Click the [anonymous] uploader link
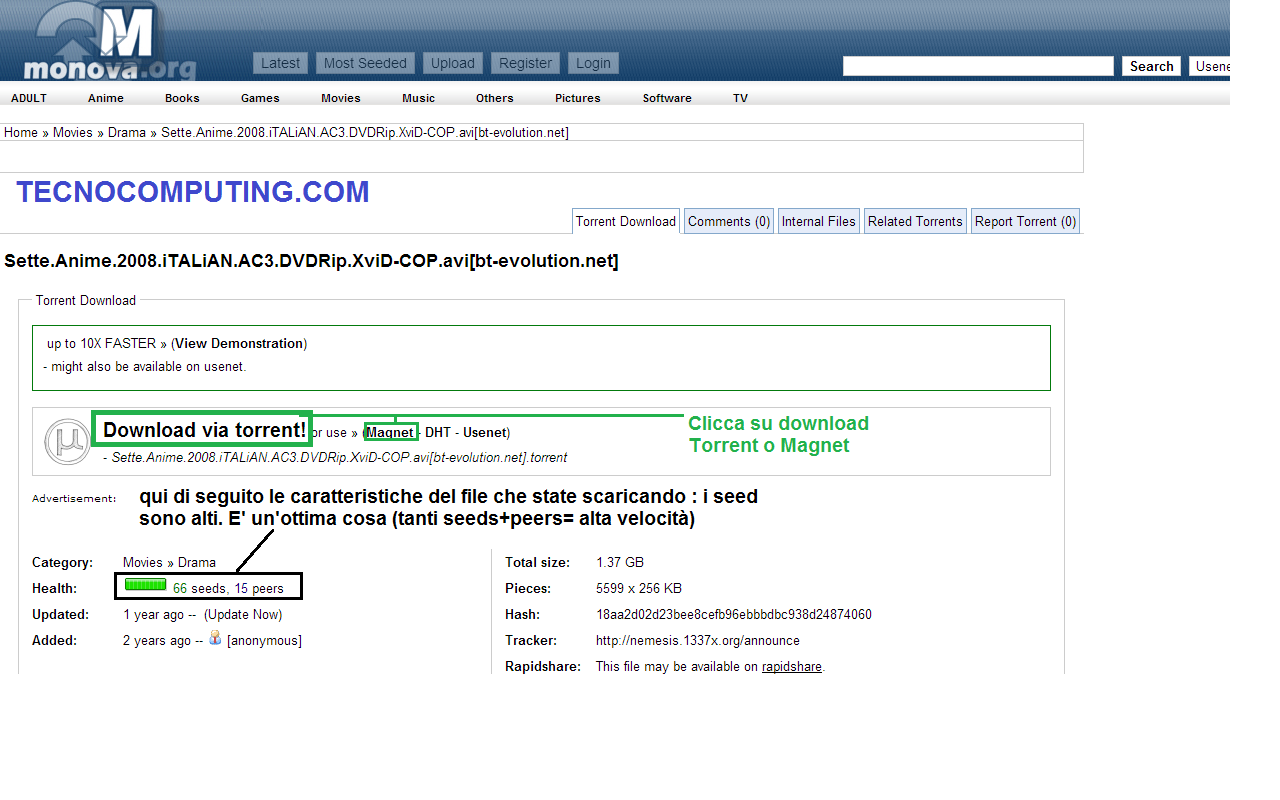Viewport: 1280px width, 800px height. [x=264, y=640]
